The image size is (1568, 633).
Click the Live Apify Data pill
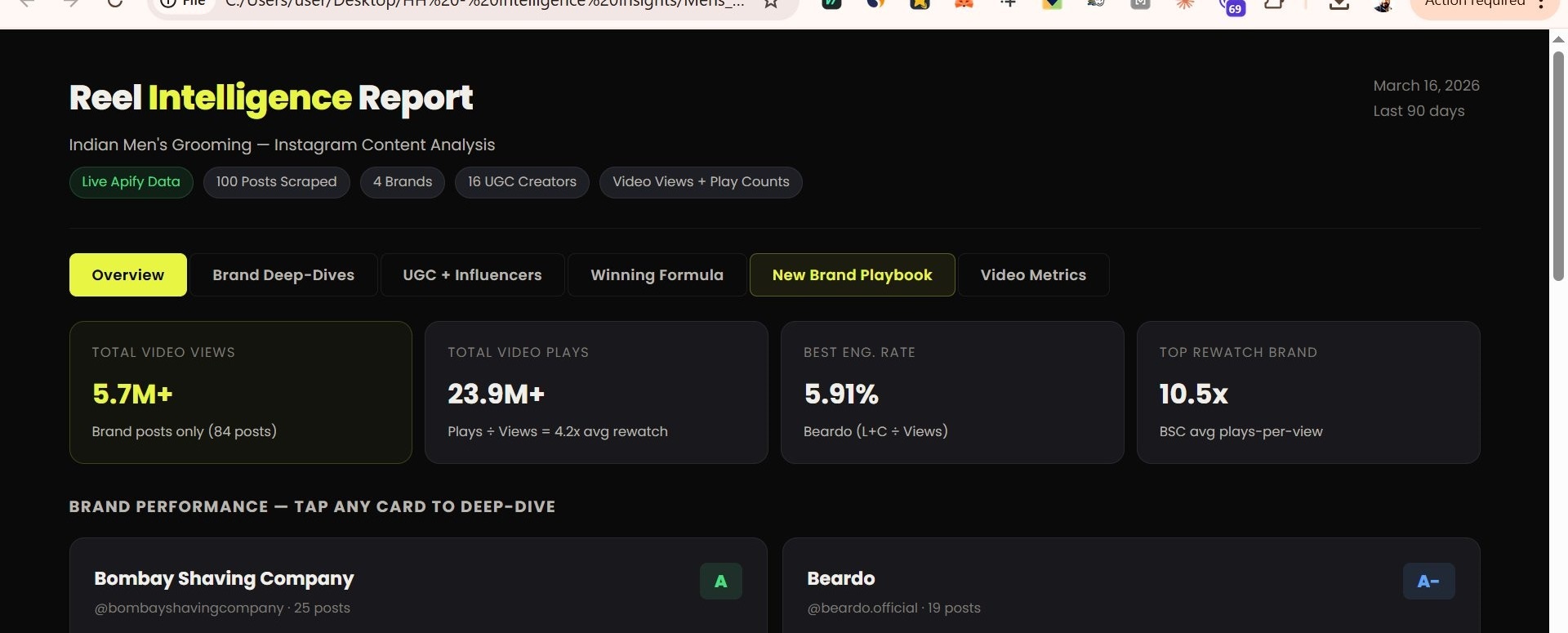click(x=131, y=182)
